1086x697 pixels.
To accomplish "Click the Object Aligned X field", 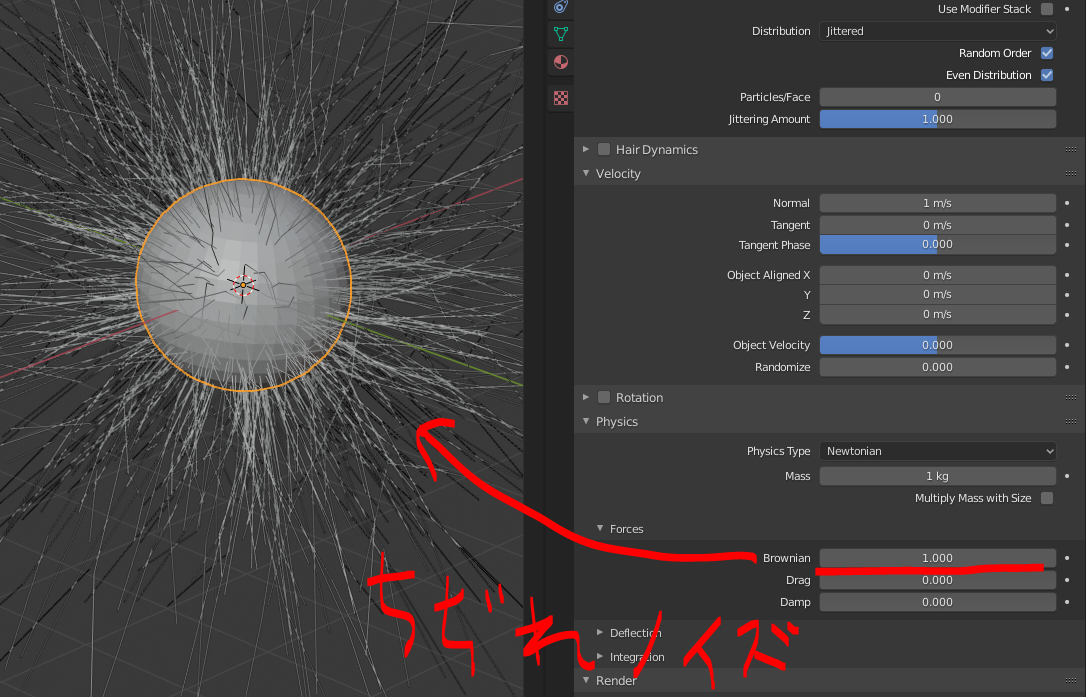I will 938,275.
